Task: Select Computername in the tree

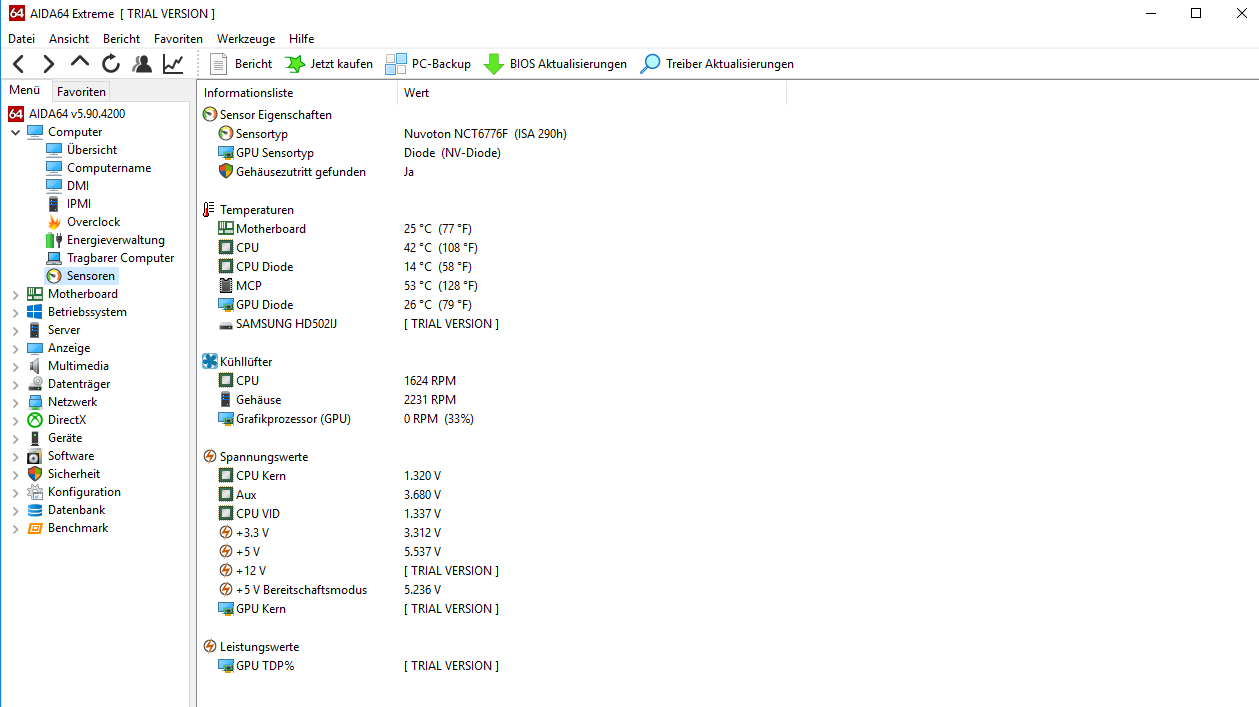Action: [109, 168]
